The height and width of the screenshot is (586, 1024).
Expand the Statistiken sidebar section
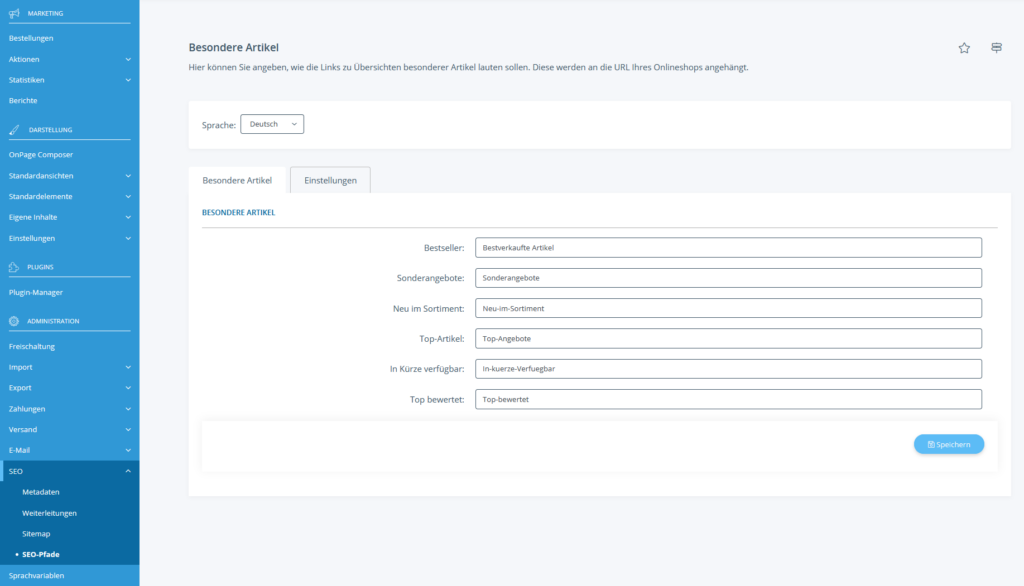click(69, 80)
